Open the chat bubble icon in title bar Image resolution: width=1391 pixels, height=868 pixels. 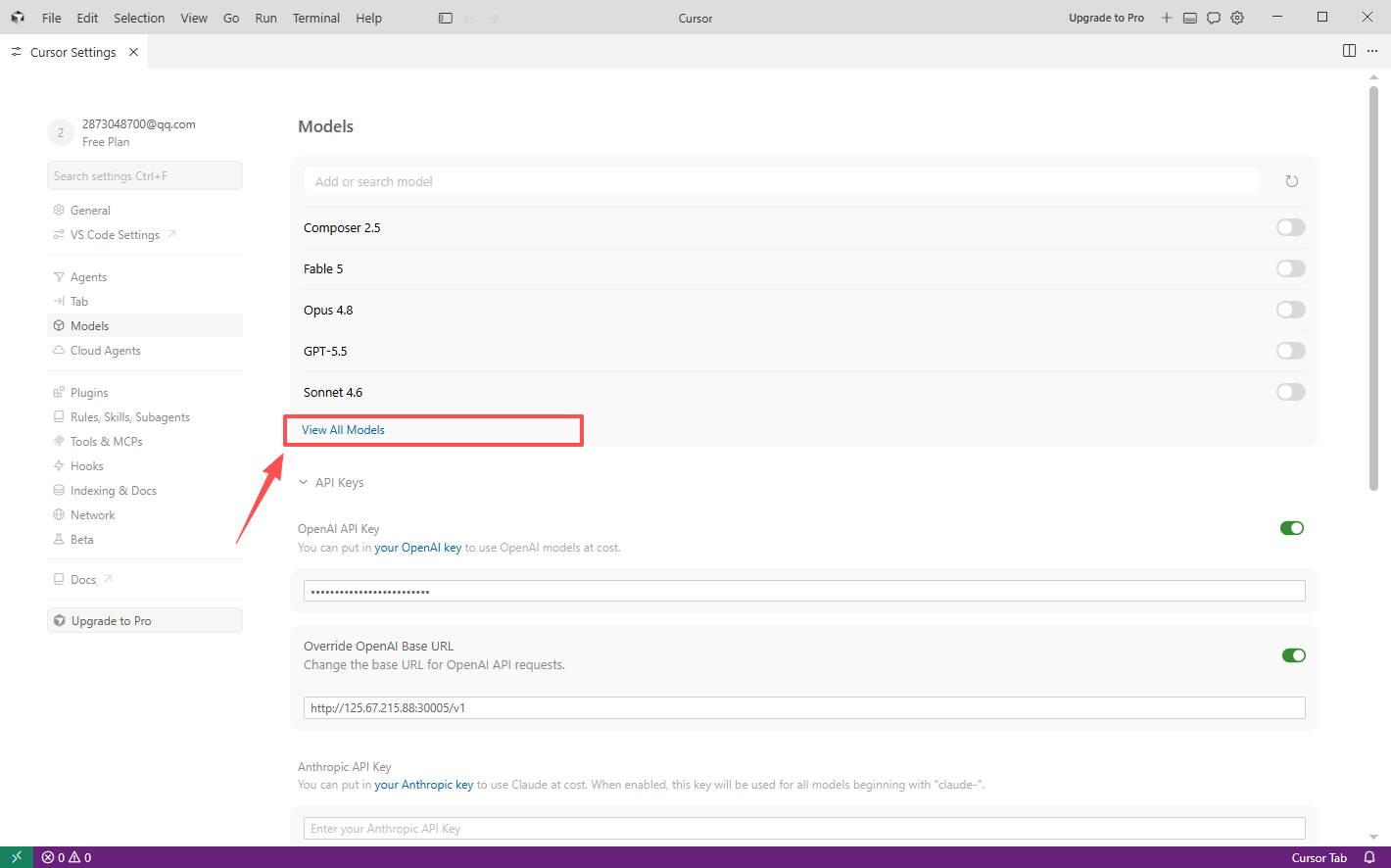(1214, 18)
